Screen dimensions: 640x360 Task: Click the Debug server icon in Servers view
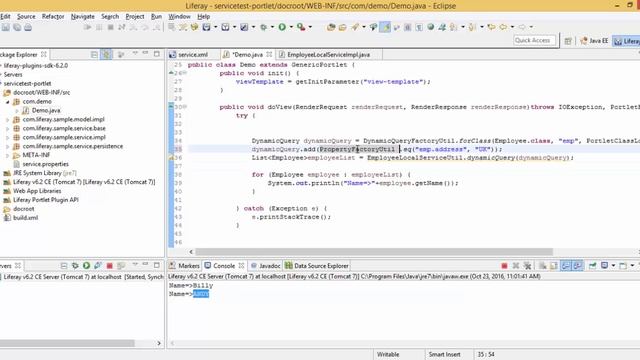(x=75, y=266)
